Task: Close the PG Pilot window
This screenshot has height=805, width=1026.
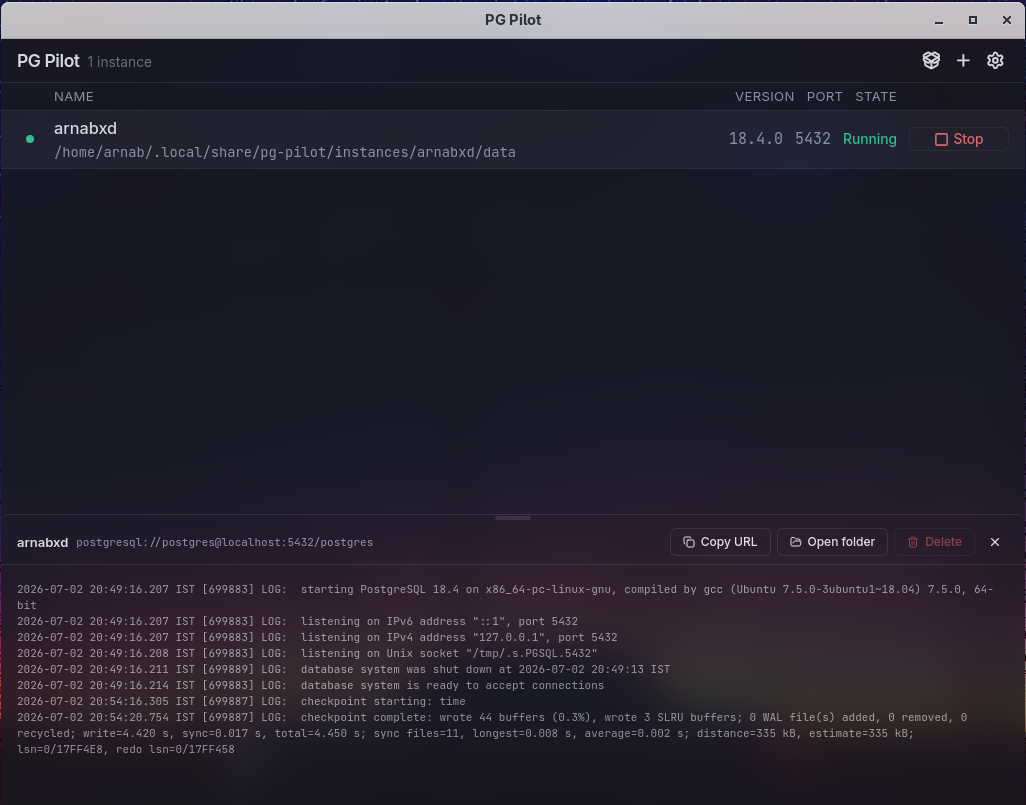Action: (1007, 20)
